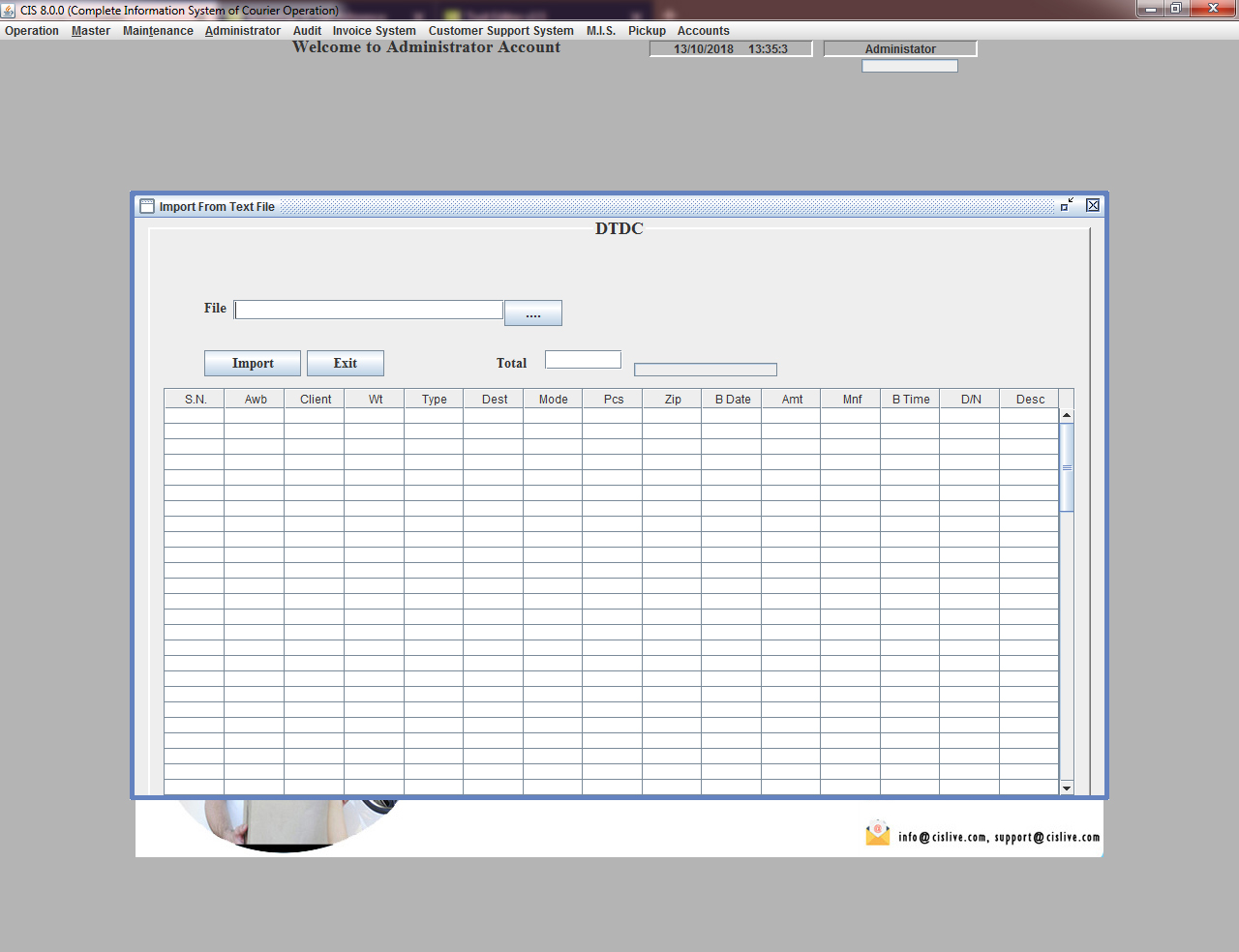Open the Customer Support System menu
This screenshot has height=952, width=1239.
tap(501, 31)
